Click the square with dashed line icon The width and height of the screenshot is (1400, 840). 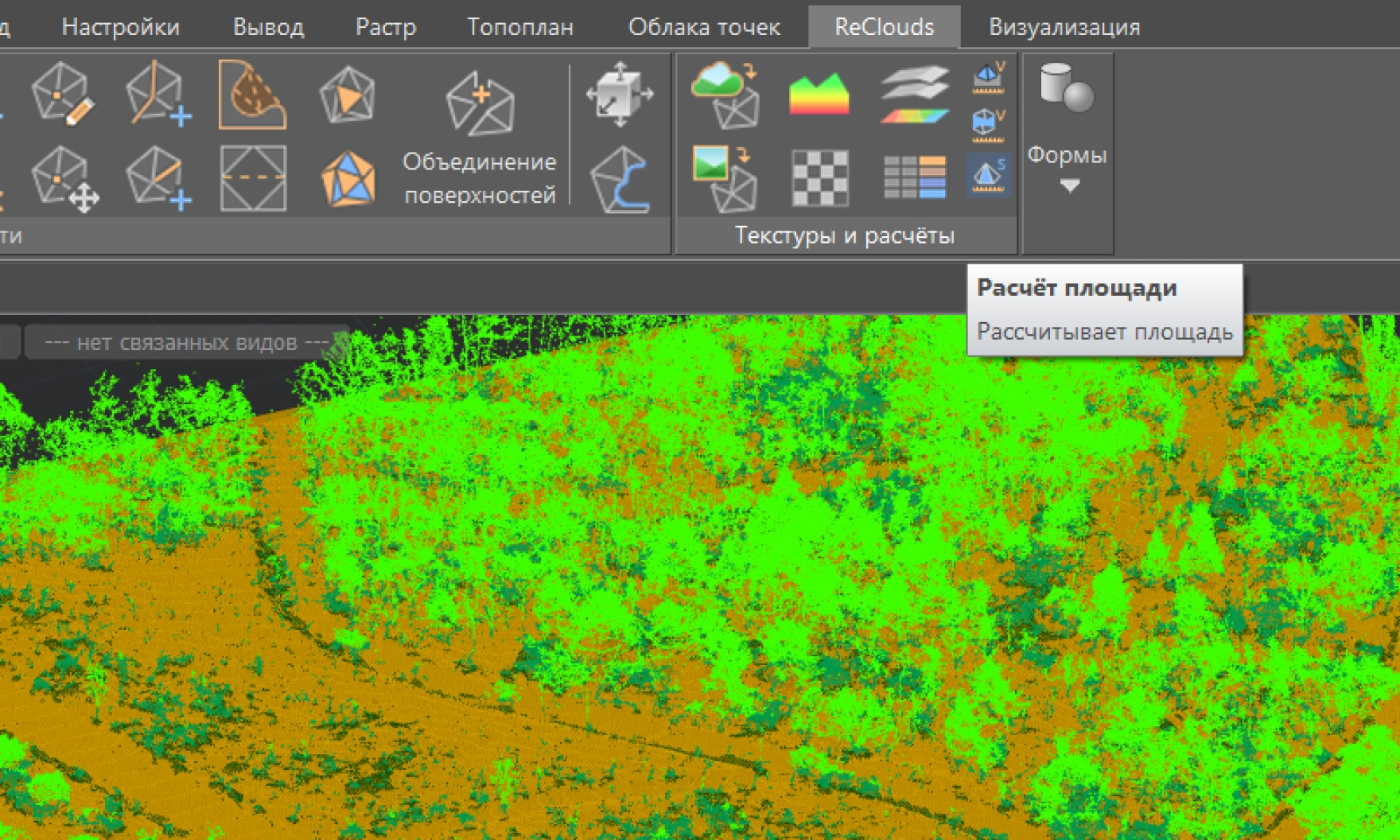253,179
